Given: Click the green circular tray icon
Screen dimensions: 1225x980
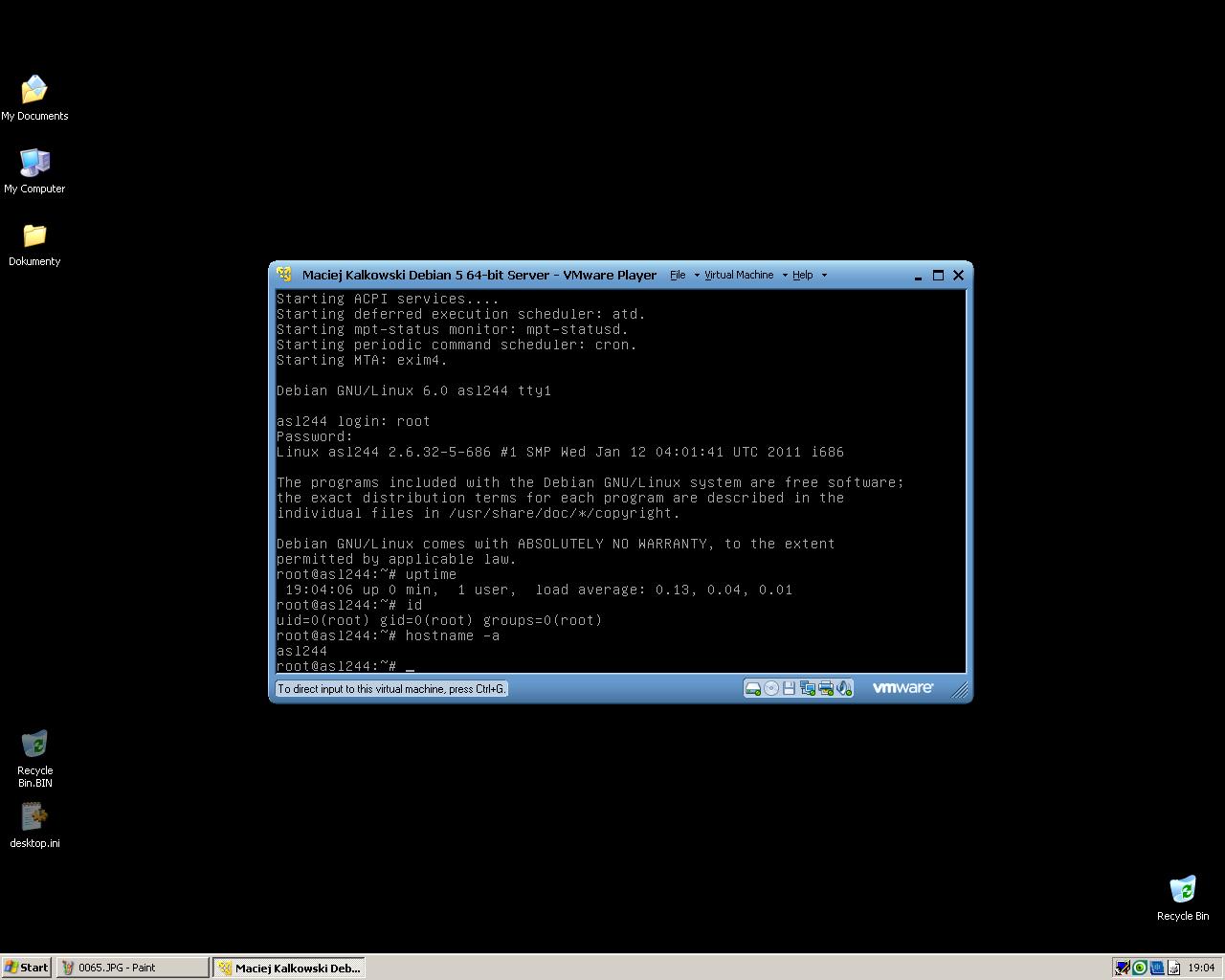Looking at the screenshot, I should 1139,968.
